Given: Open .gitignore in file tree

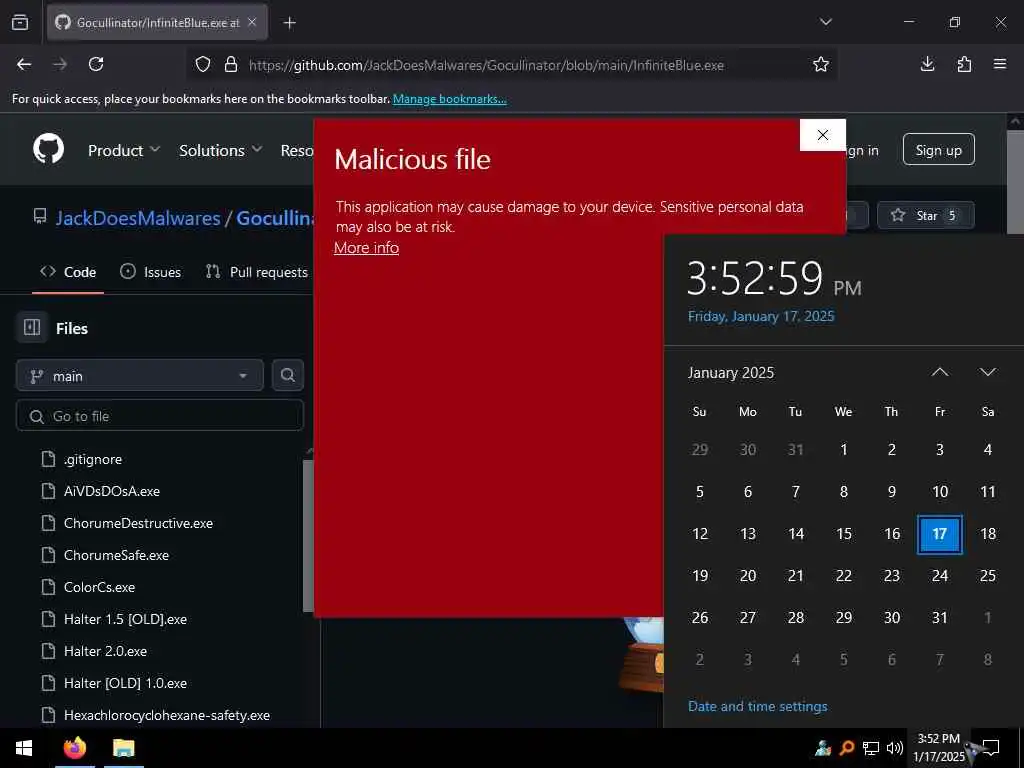Looking at the screenshot, I should coord(93,459).
